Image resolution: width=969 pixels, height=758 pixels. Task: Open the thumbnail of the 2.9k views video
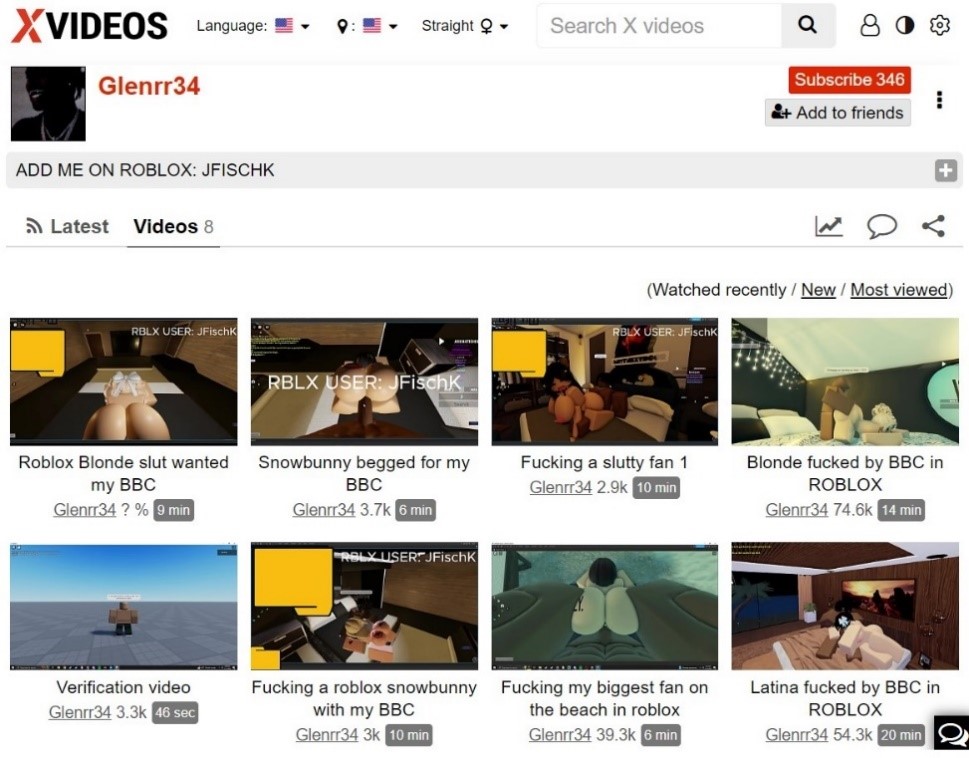604,382
